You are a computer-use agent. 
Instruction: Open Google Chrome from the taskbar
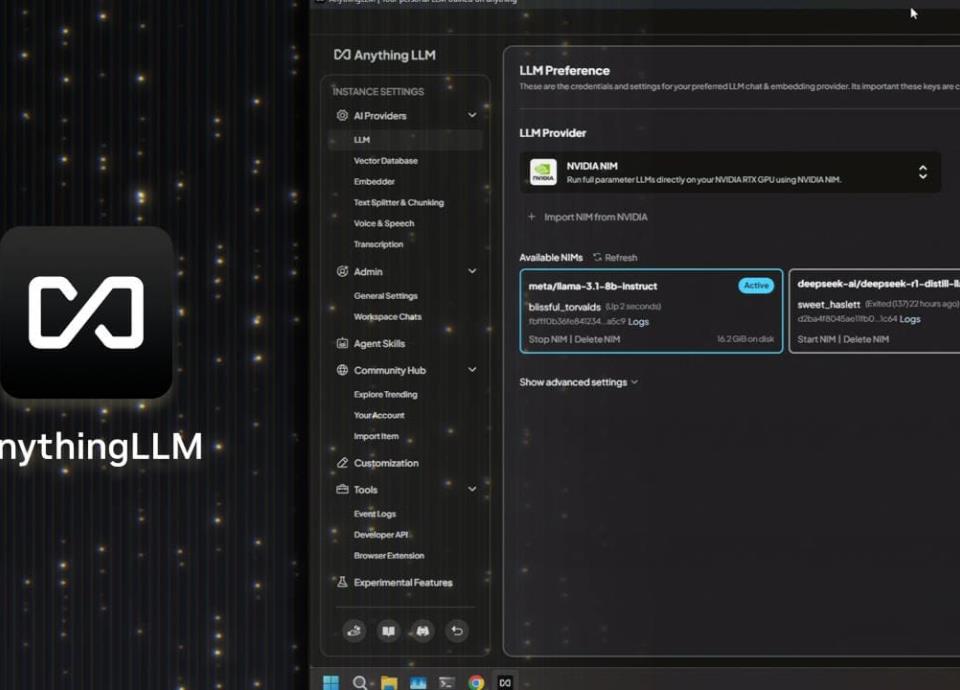point(476,682)
